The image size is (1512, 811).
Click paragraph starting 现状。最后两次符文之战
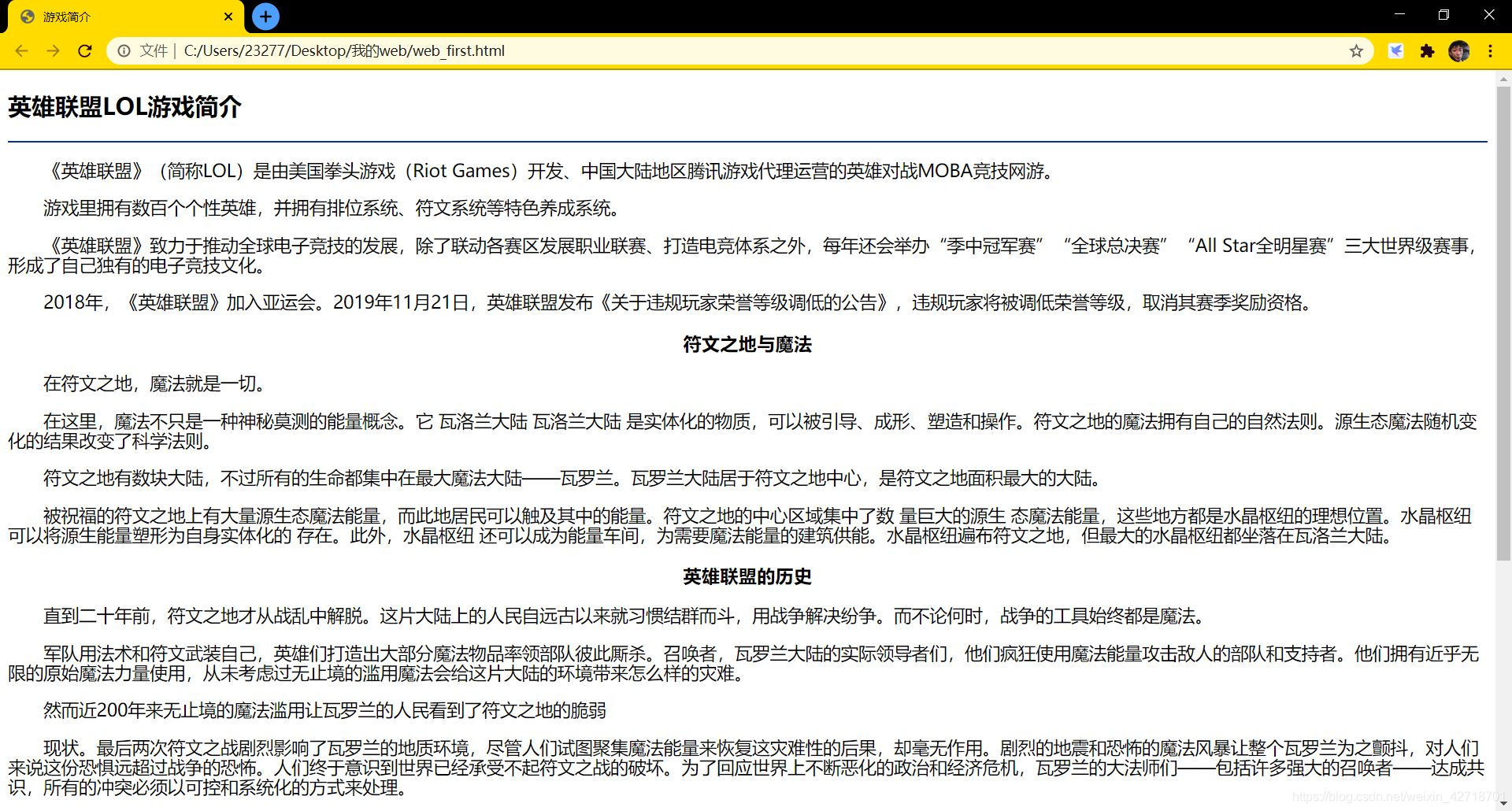tap(746, 768)
